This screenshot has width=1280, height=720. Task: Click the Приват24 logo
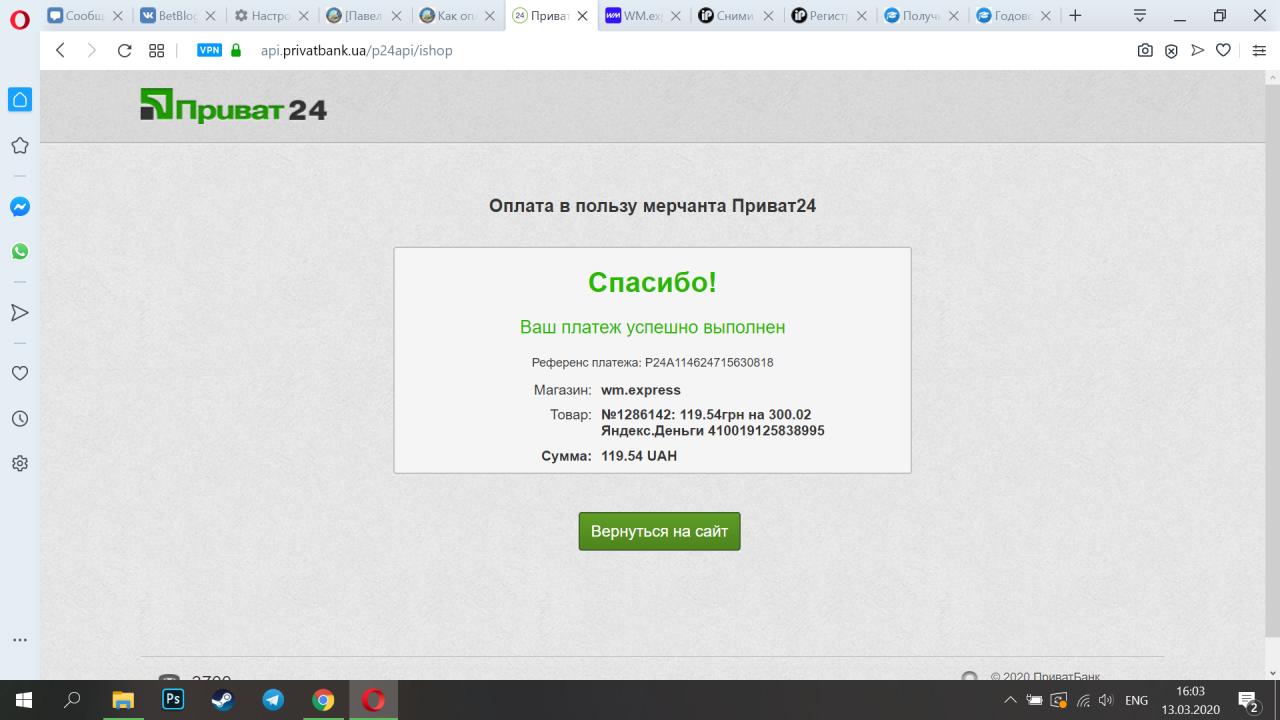coord(234,106)
